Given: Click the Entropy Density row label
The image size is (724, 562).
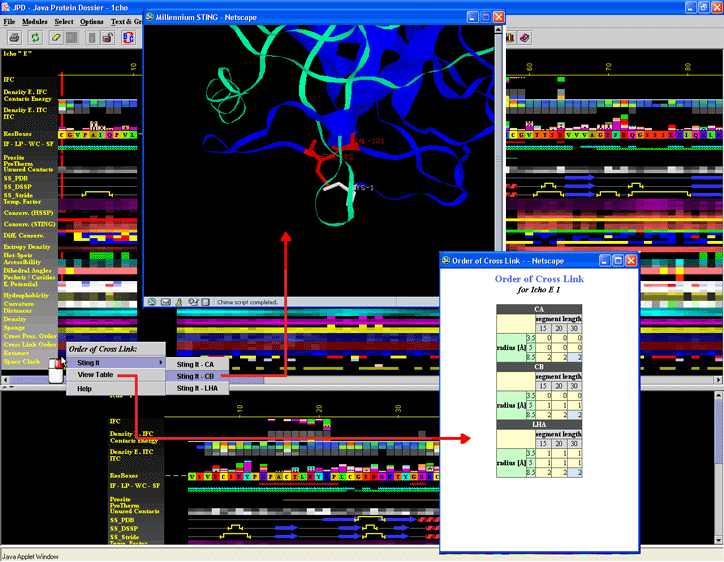Looking at the screenshot, I should pos(27,247).
